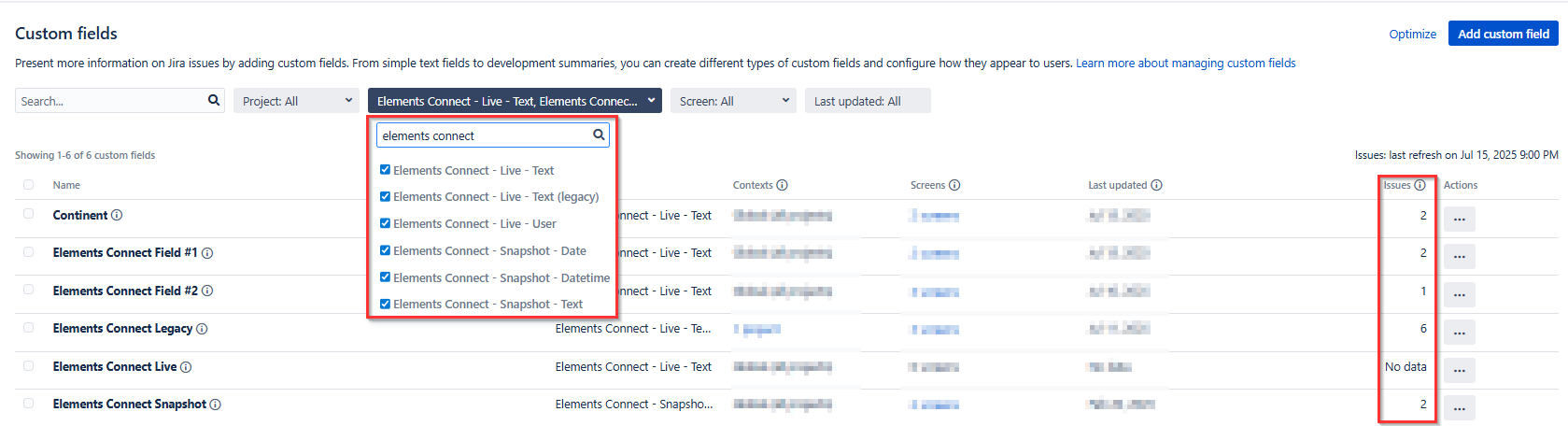Expand the Screen: All filter dropdown
Screen dimensions: 1568x426
pyautogui.click(x=732, y=101)
